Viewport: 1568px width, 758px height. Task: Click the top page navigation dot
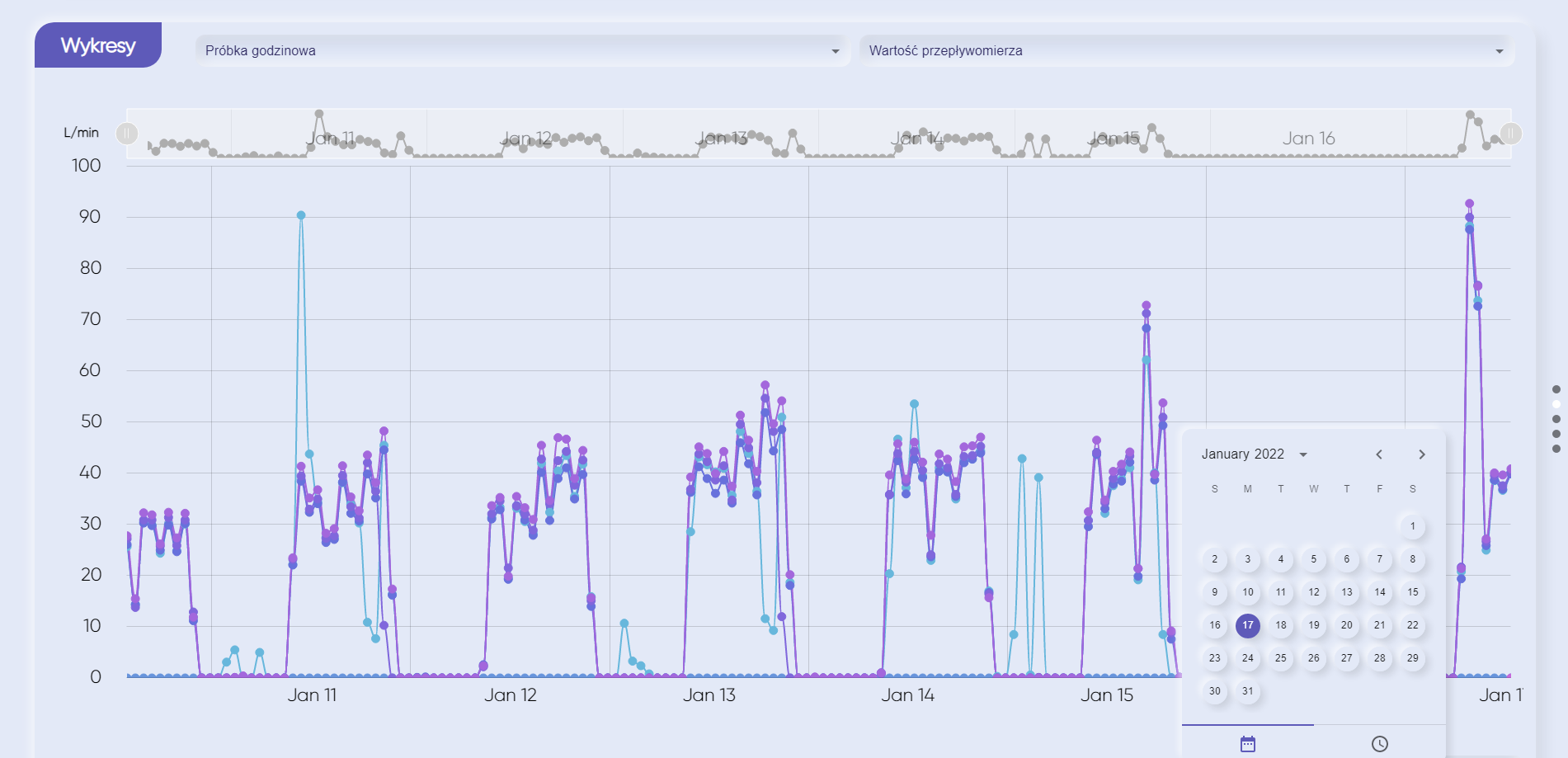(x=1556, y=389)
